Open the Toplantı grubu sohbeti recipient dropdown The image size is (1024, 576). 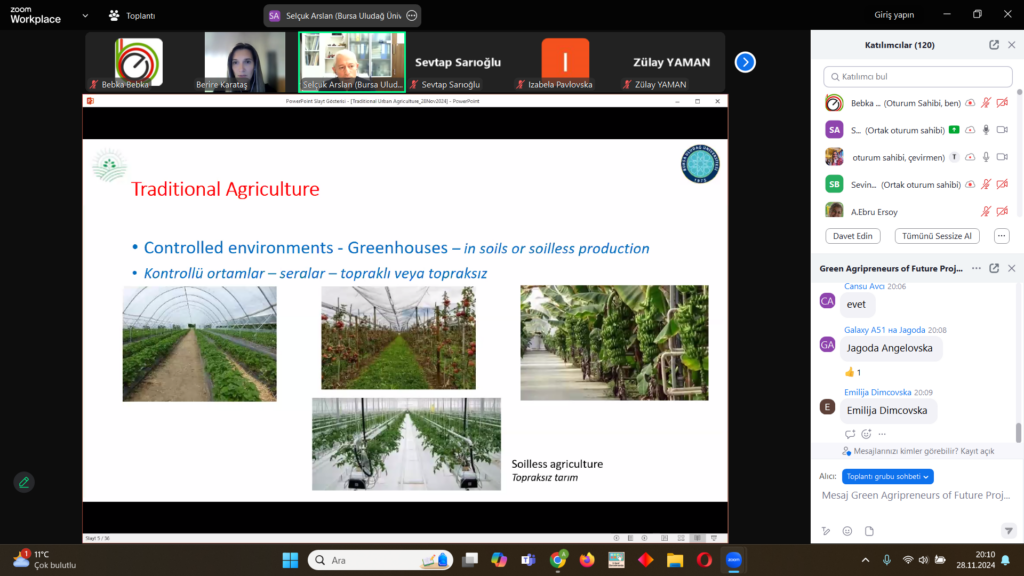point(887,477)
